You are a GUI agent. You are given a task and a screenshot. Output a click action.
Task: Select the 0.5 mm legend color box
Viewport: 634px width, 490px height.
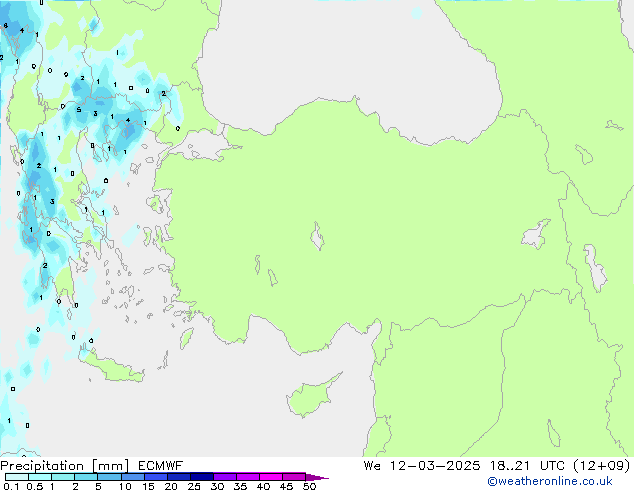(x=40, y=477)
